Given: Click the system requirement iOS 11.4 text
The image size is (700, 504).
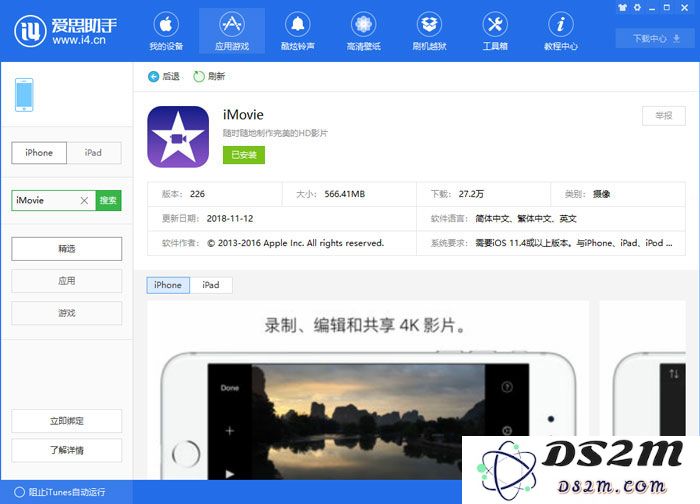Looking at the screenshot, I should point(574,243).
